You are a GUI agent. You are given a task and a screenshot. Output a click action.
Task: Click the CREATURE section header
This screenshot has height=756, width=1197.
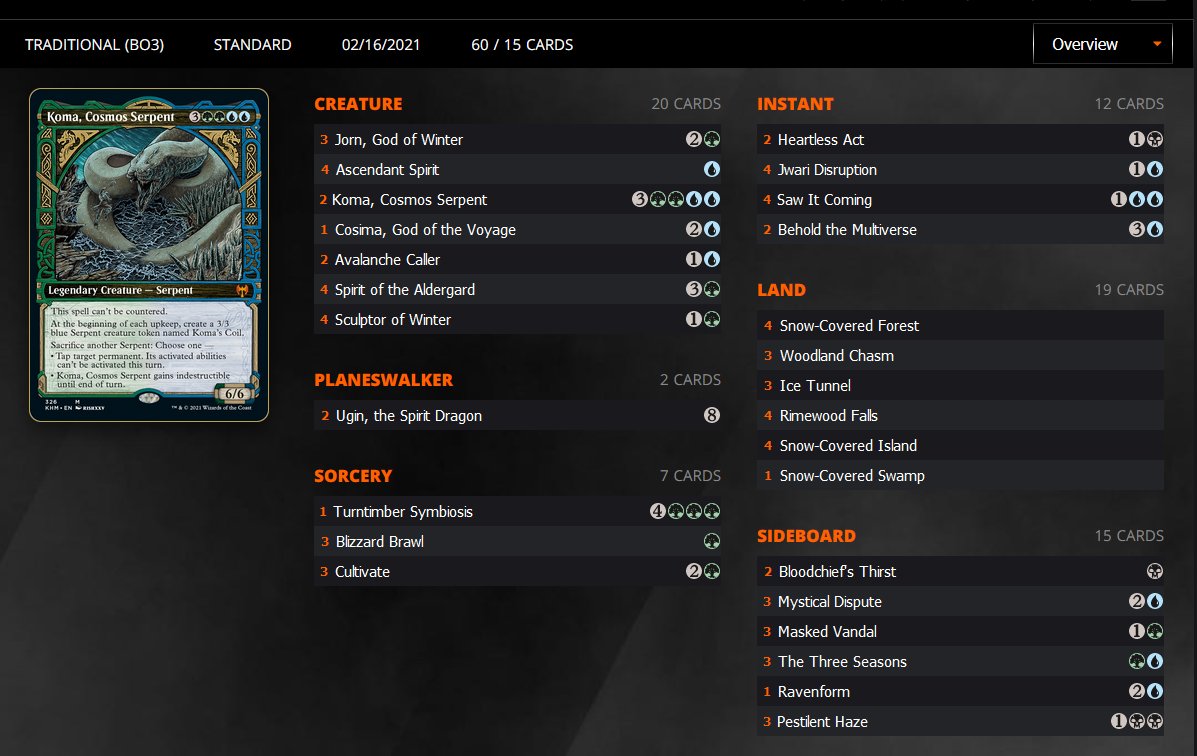[358, 104]
